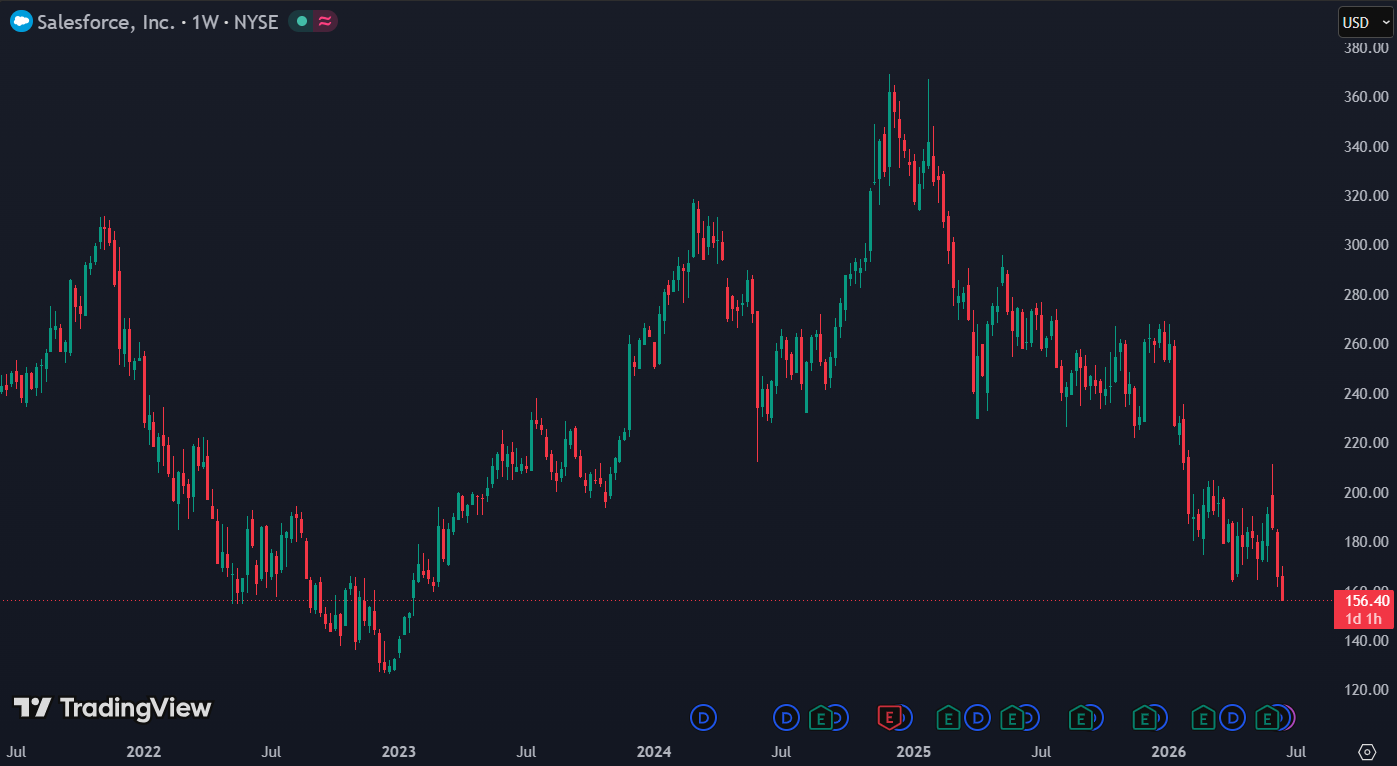
Task: Click the NYSE exchange text in title
Action: click(256, 22)
